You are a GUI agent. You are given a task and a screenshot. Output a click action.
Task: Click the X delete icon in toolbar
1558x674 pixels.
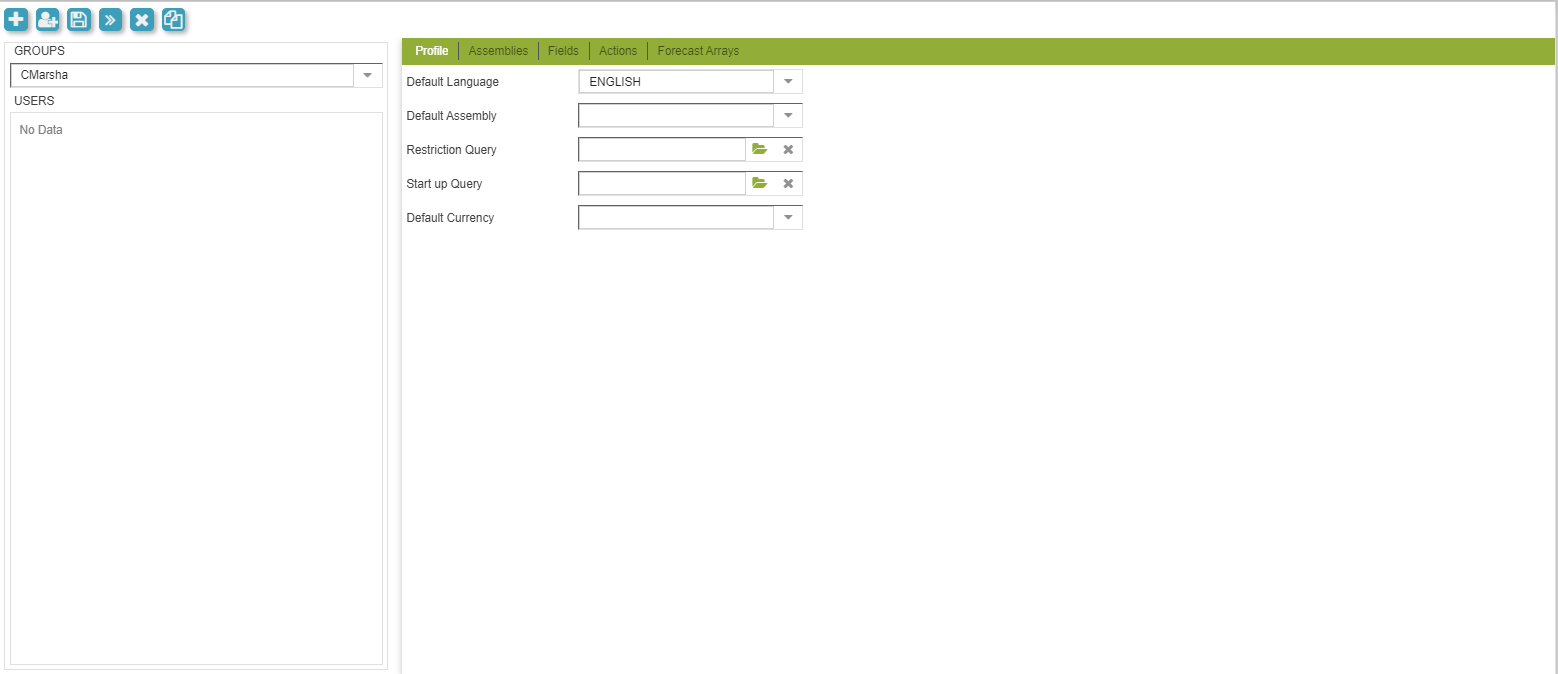(142, 19)
